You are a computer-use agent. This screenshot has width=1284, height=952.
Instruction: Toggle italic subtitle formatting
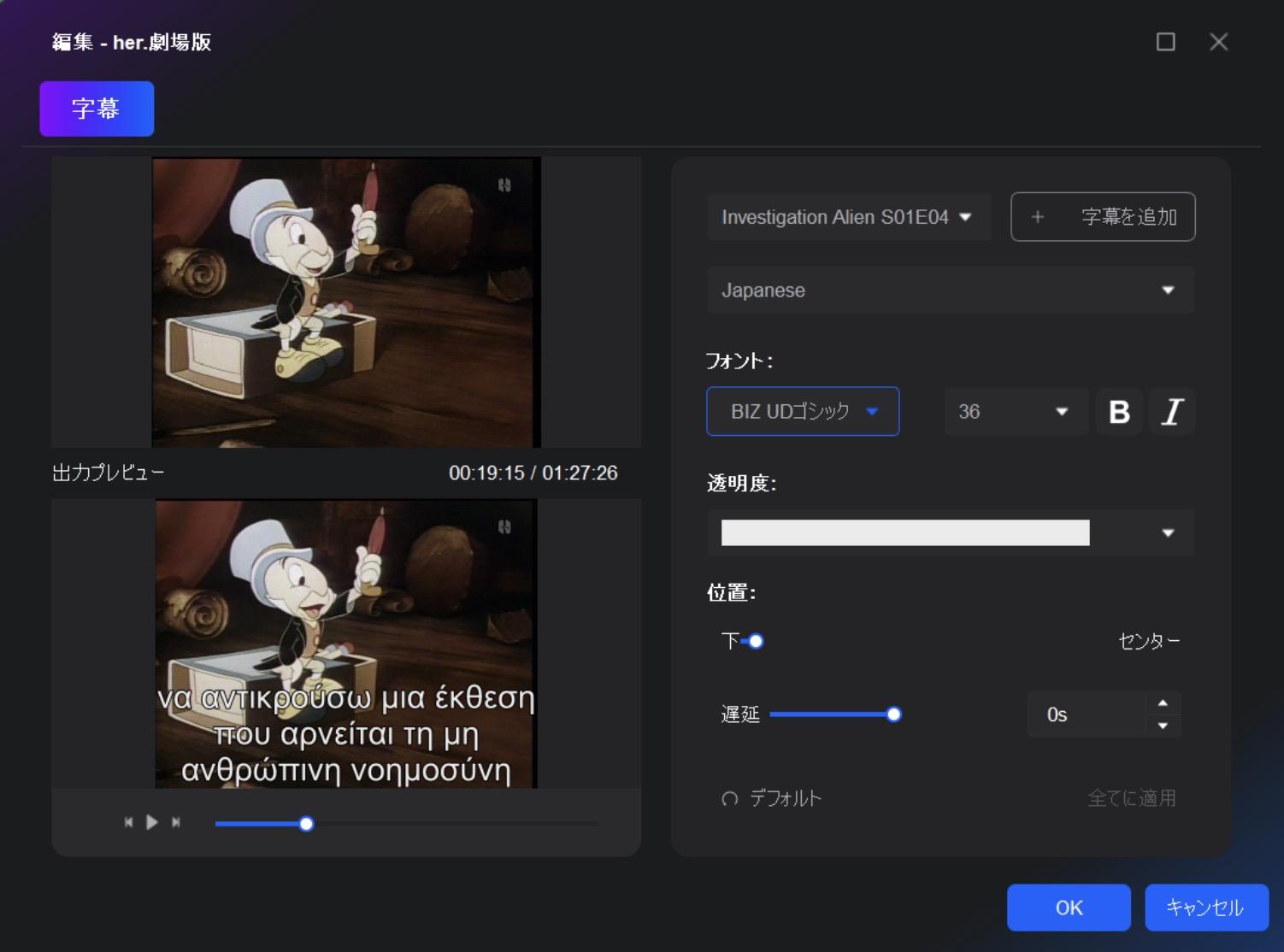tap(1172, 412)
